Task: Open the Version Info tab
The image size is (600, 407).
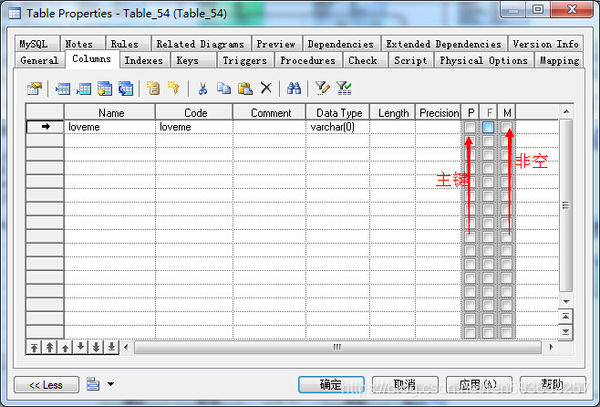Action: point(546,44)
